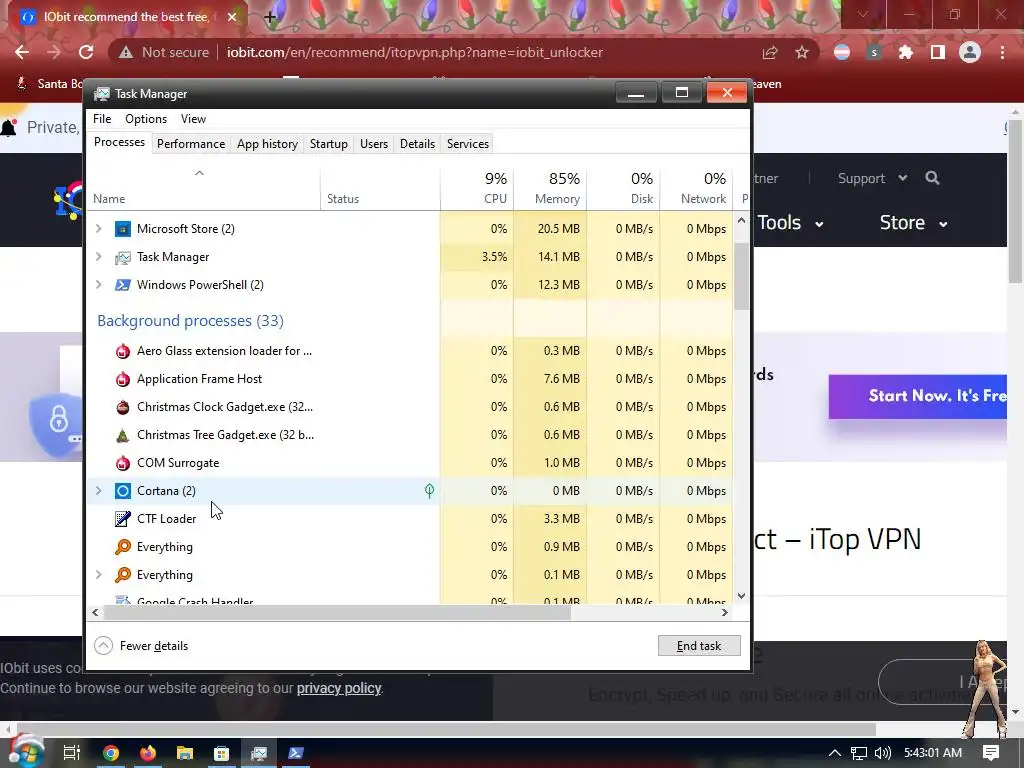Screen dimensions: 1024x768
Task: Switch to the Users tab
Action: [374, 144]
